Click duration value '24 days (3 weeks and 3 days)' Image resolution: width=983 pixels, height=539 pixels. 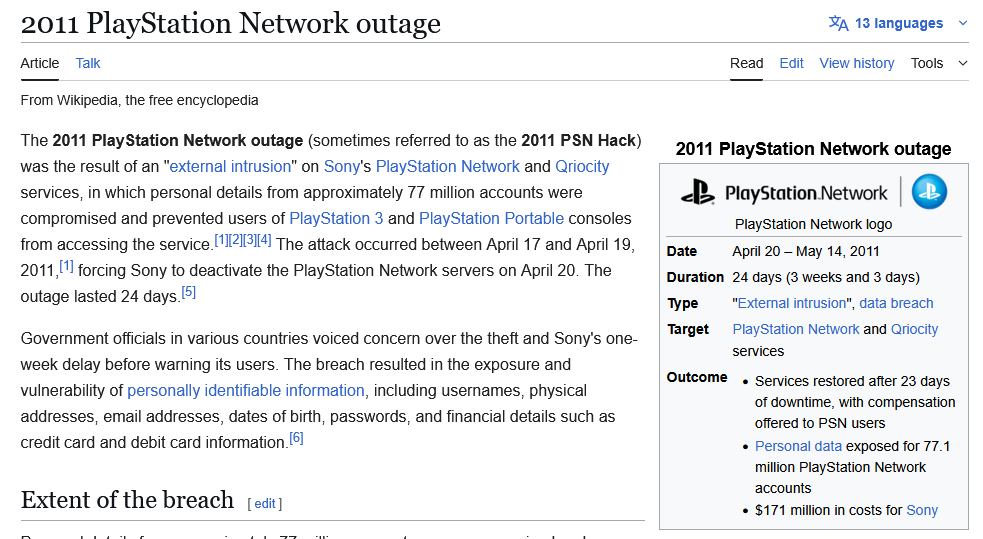tap(826, 277)
